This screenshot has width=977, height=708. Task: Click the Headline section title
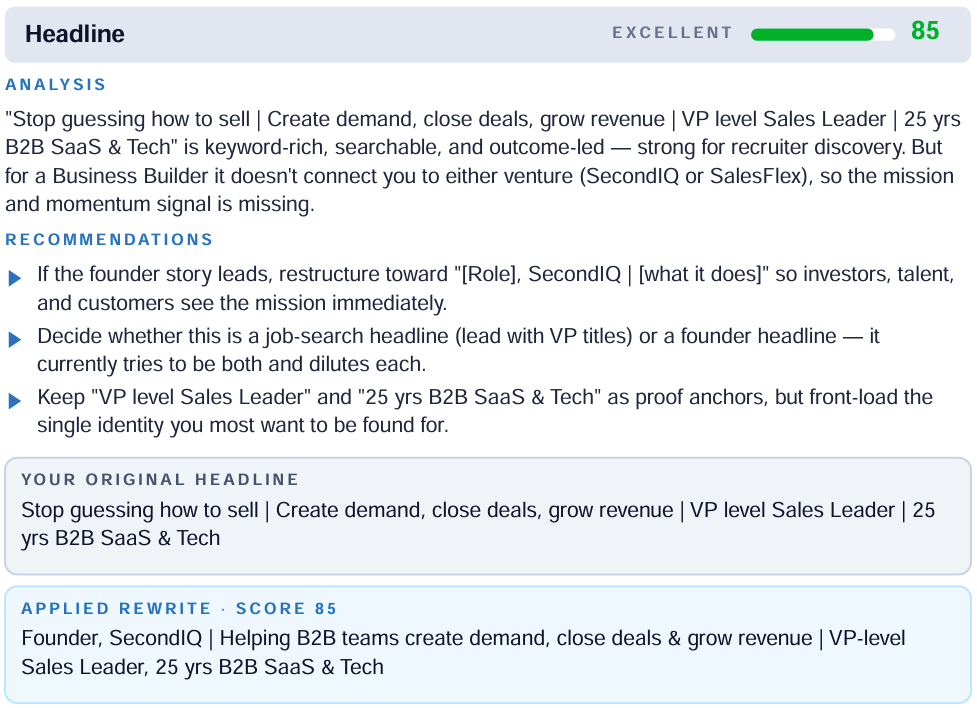click(x=75, y=34)
